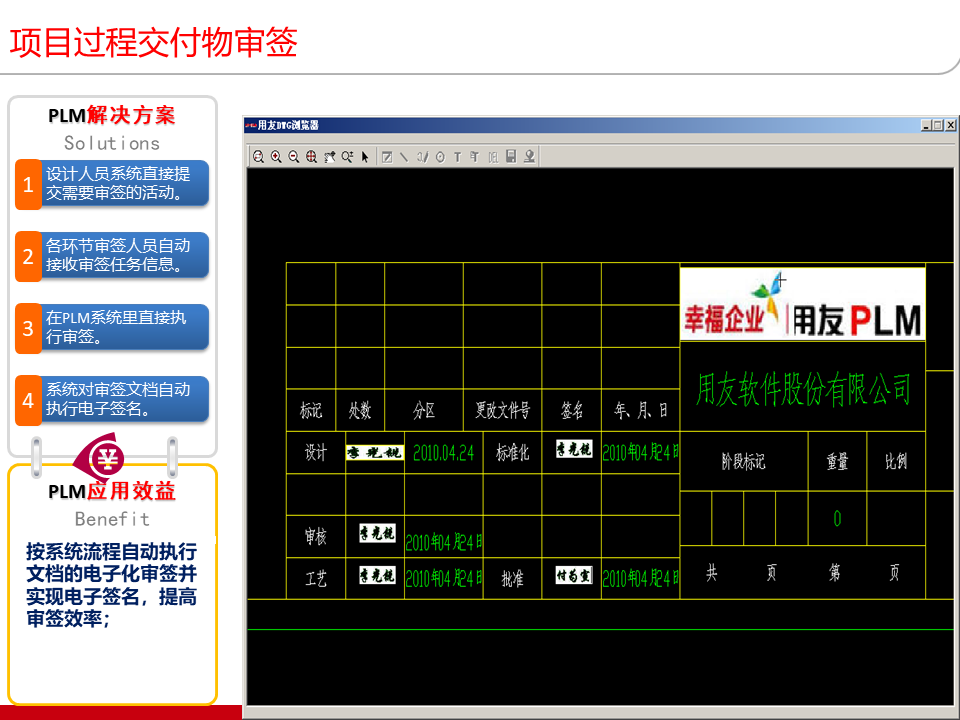This screenshot has height=720, width=960.
Task: Click the PLM解决方案 Solutions heading
Action: pyautogui.click(x=112, y=128)
